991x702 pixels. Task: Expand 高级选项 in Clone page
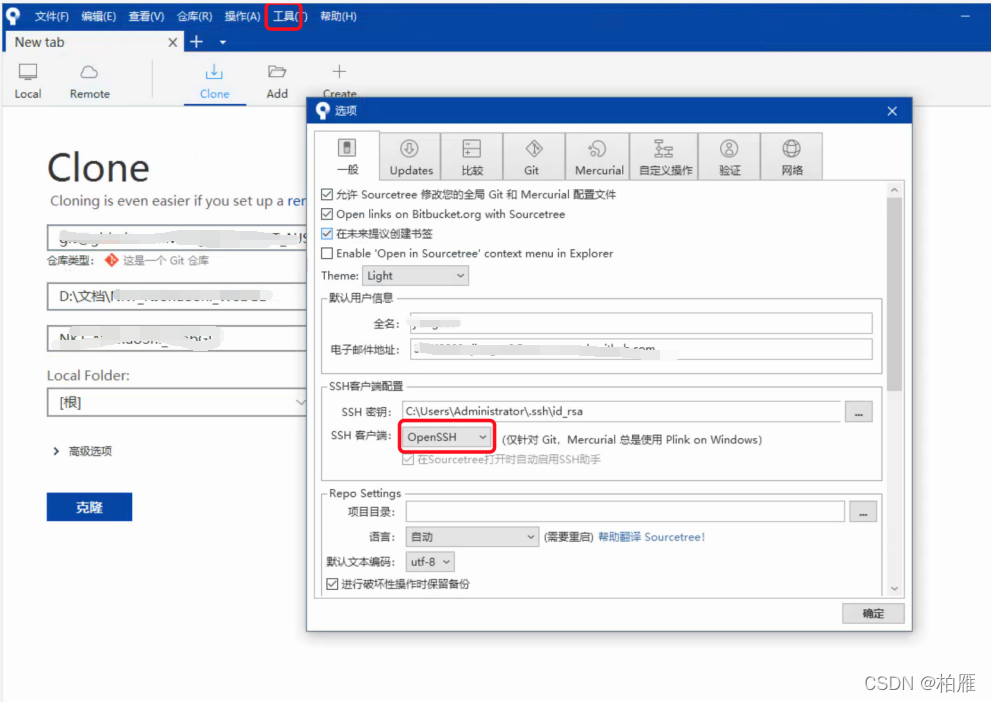pyautogui.click(x=83, y=451)
